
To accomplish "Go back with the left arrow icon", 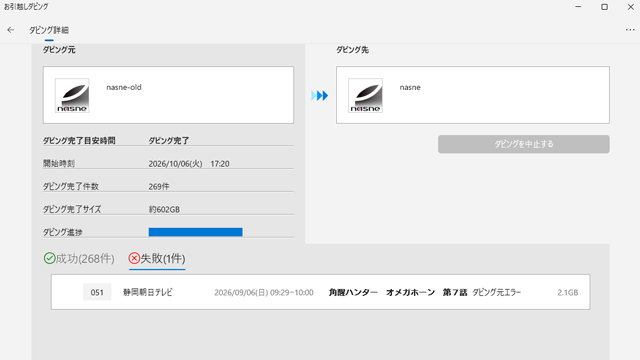I will coord(11,30).
